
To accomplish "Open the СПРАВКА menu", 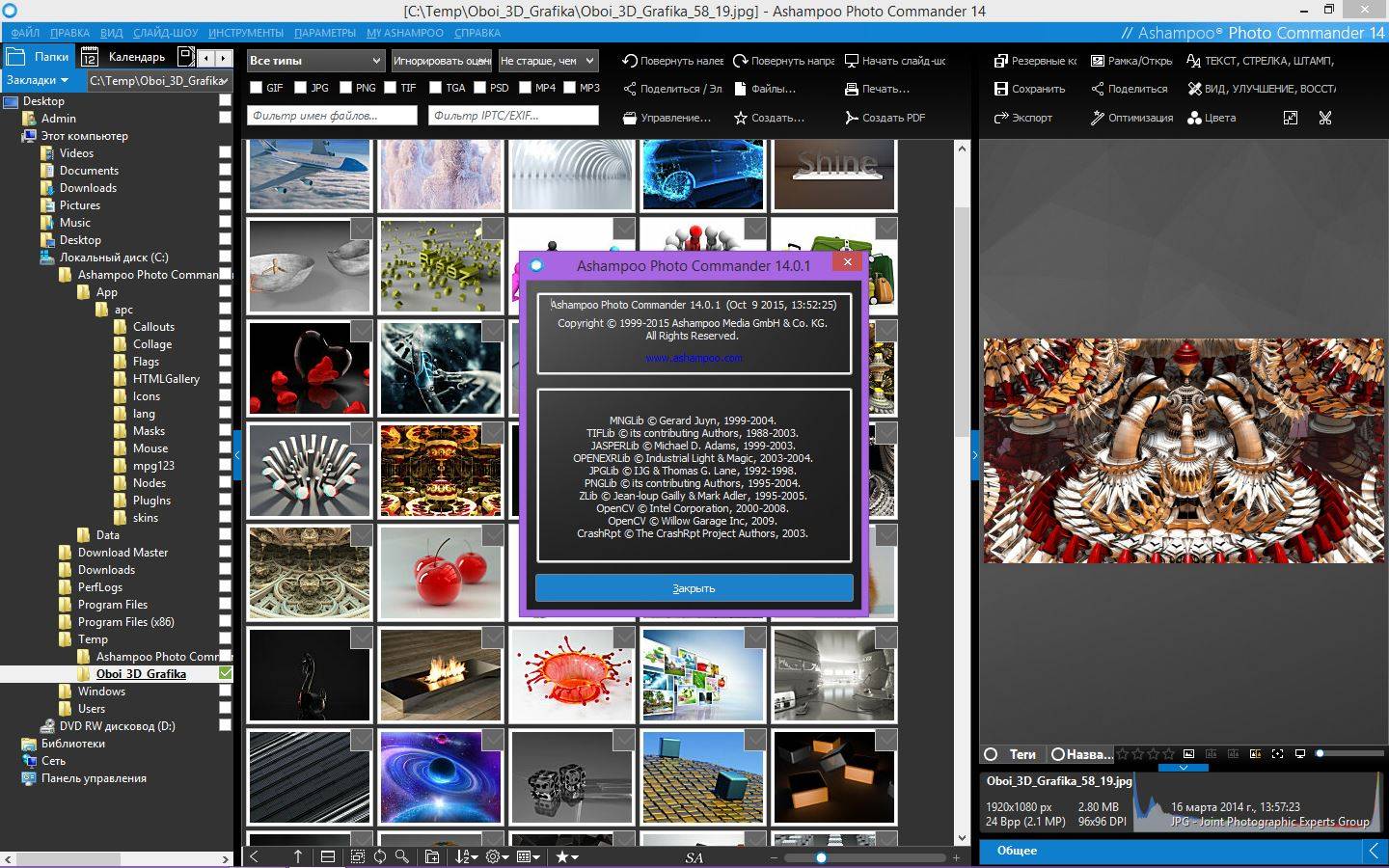I will tap(477, 33).
